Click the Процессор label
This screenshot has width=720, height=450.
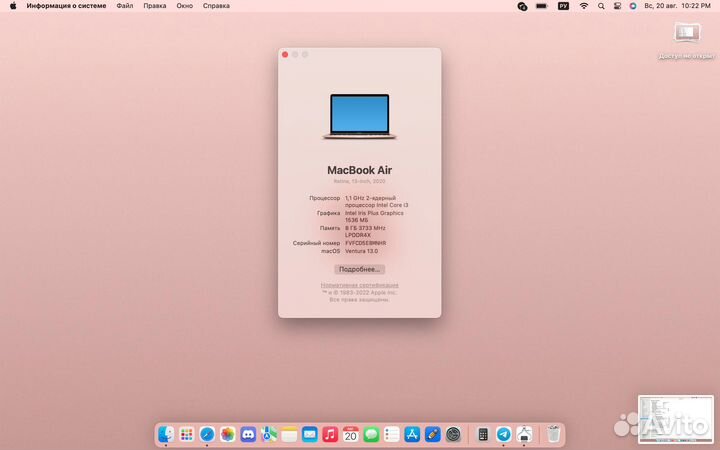(325, 198)
